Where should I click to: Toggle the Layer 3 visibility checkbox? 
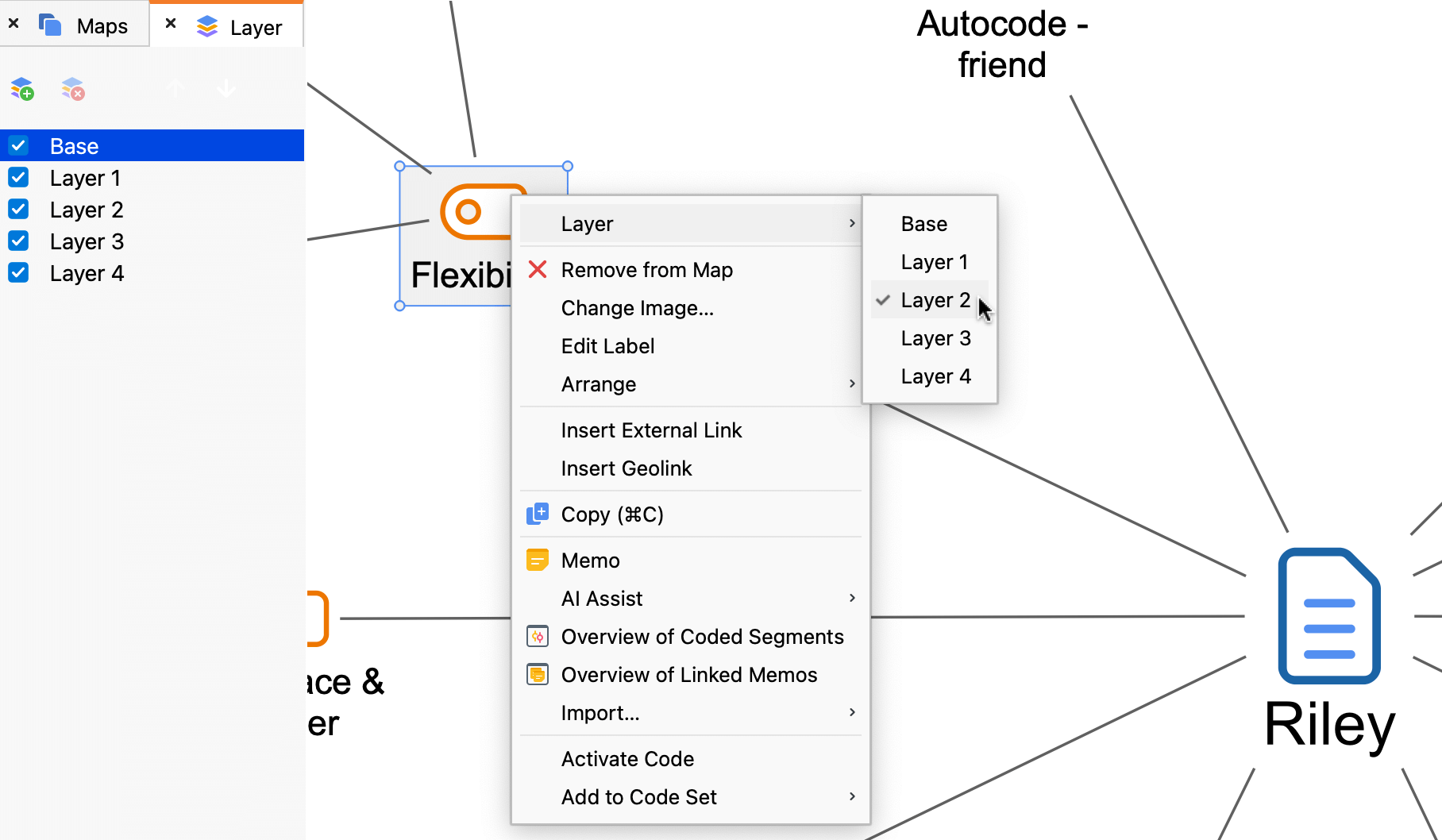(x=18, y=241)
